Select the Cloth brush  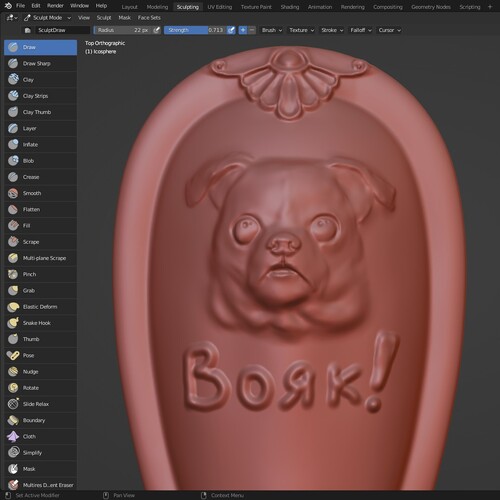click(x=40, y=437)
